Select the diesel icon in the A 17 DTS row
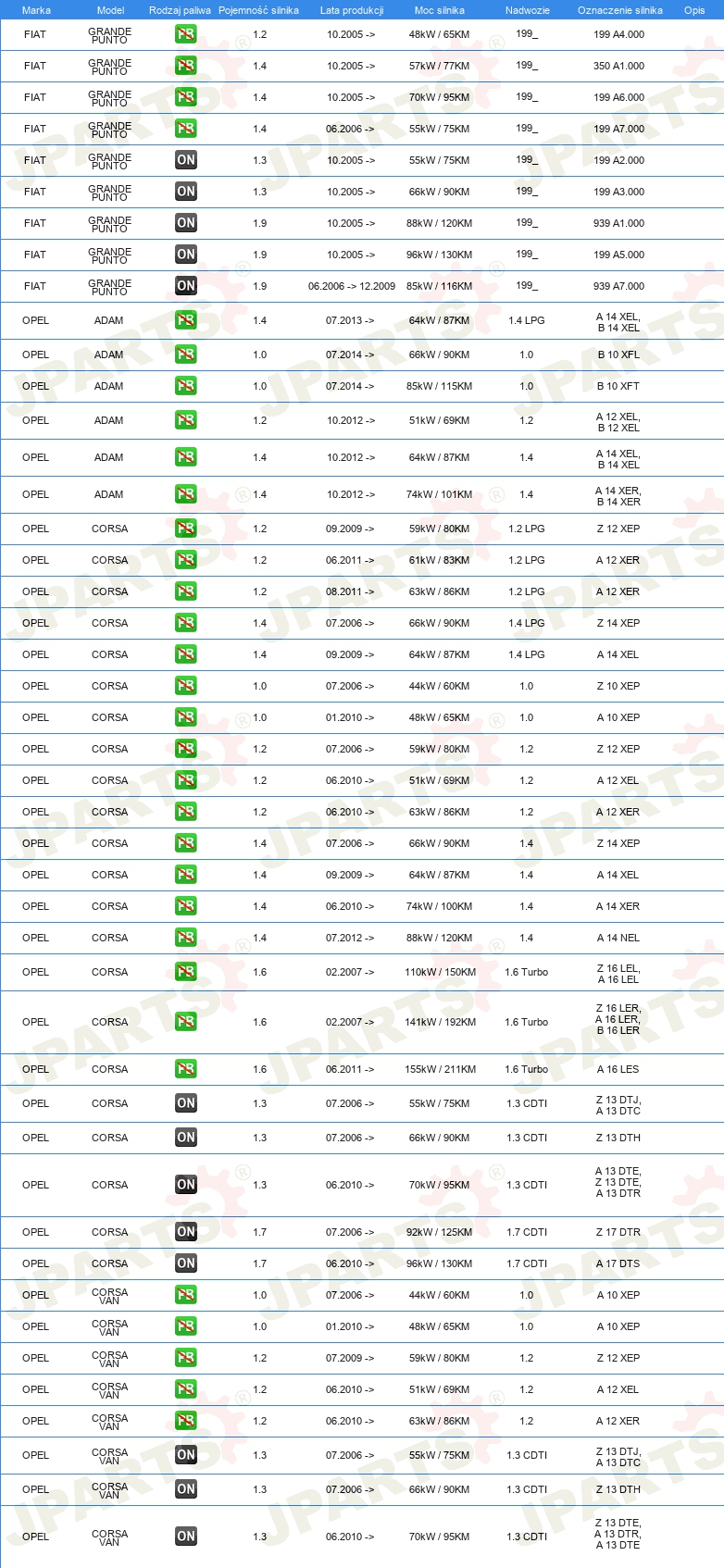 pos(186,1263)
